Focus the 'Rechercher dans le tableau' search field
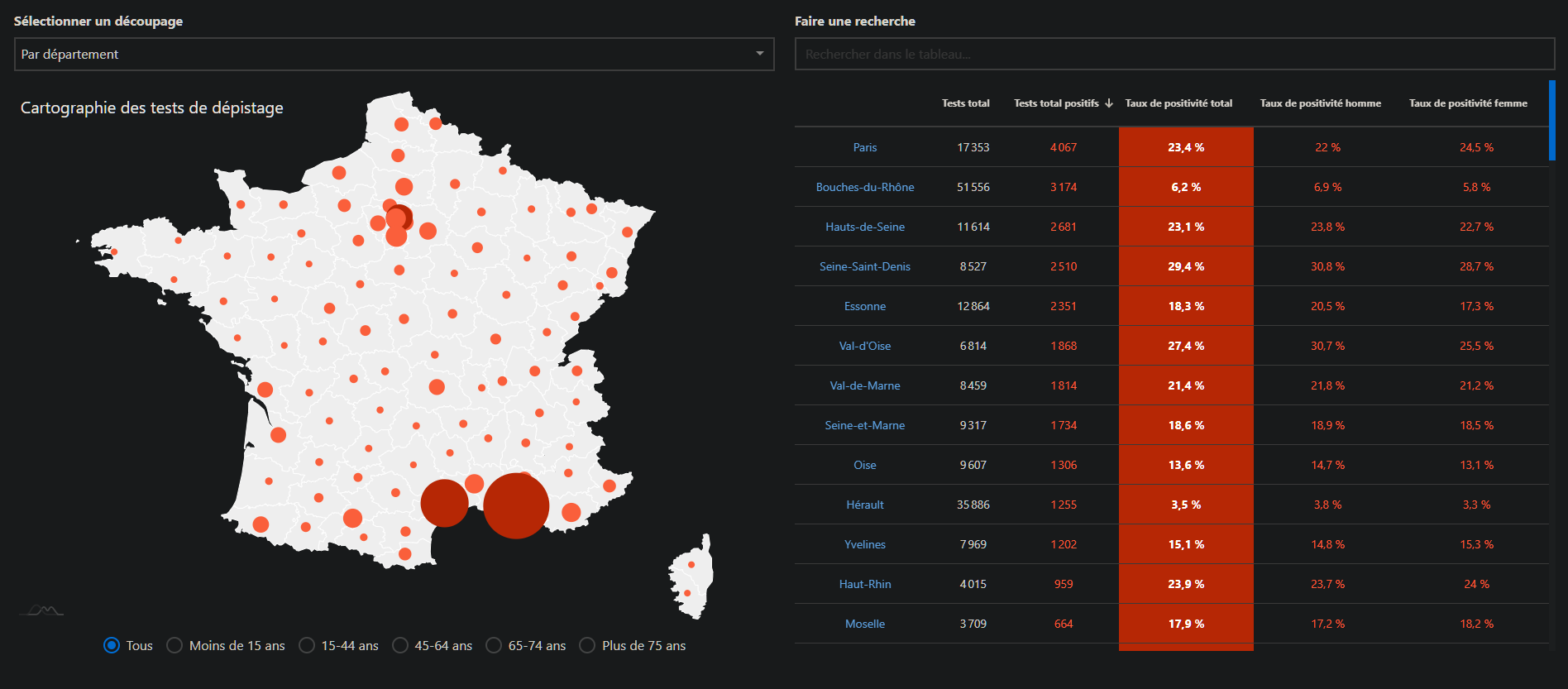The image size is (1568, 689). point(1174,54)
